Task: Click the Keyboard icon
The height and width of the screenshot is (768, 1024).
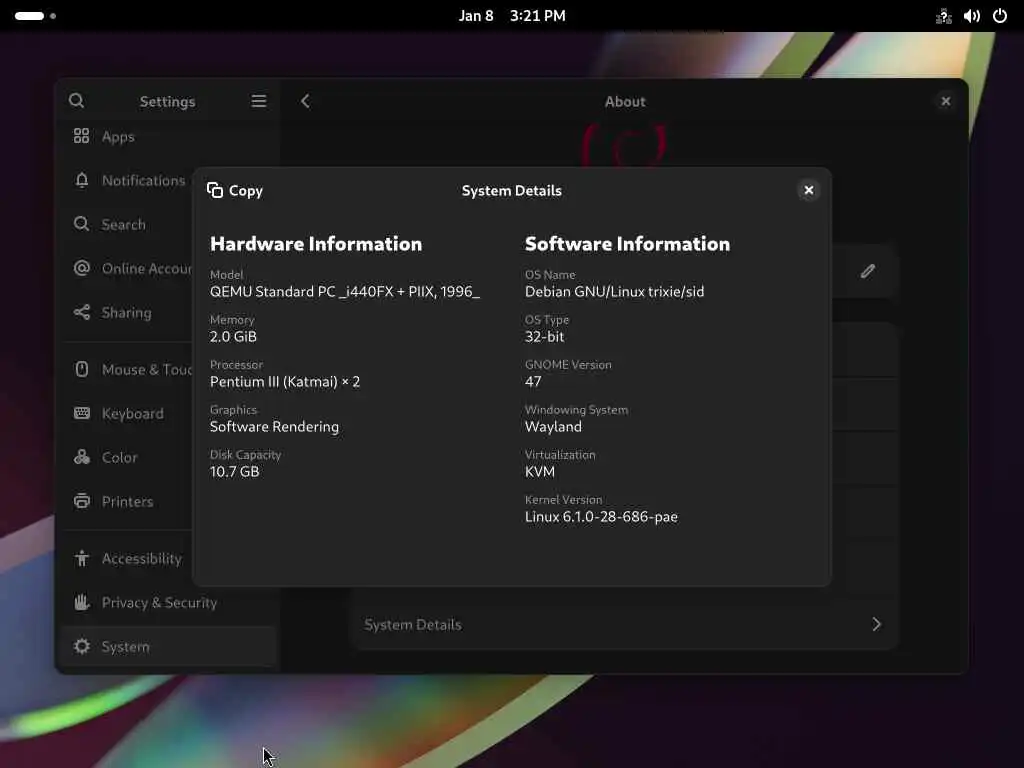Action: 82,413
